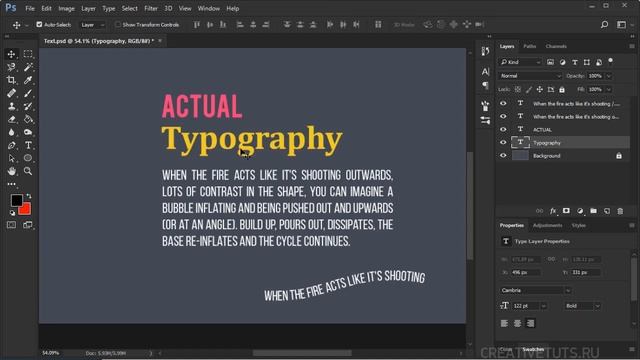Toggle the Auto-Select checkbox
Image resolution: width=640 pixels, height=360 pixels.
[x=39, y=24]
